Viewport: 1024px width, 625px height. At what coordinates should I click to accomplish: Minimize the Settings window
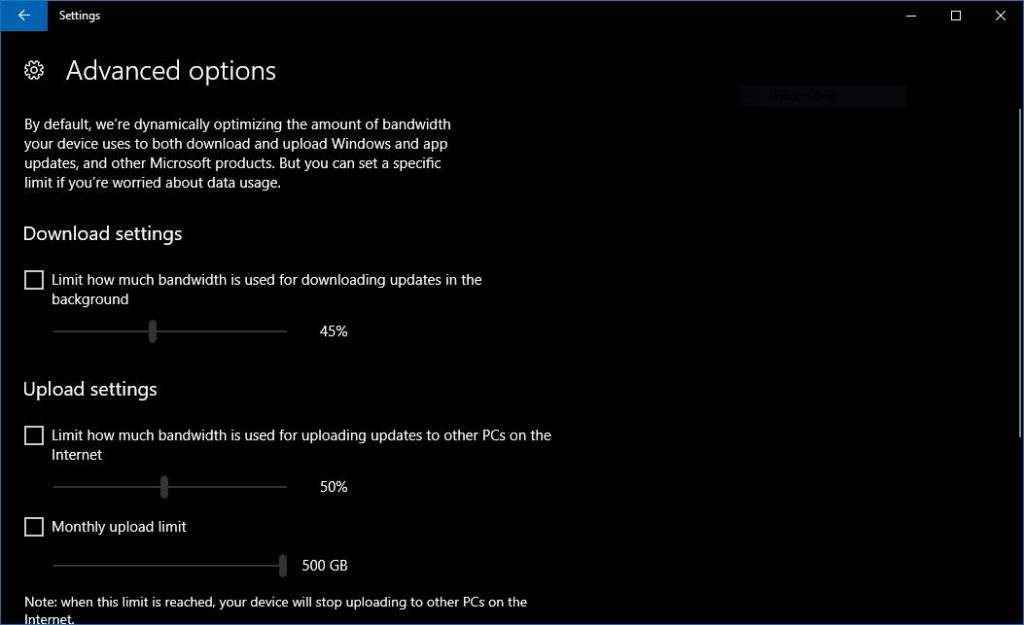point(909,15)
